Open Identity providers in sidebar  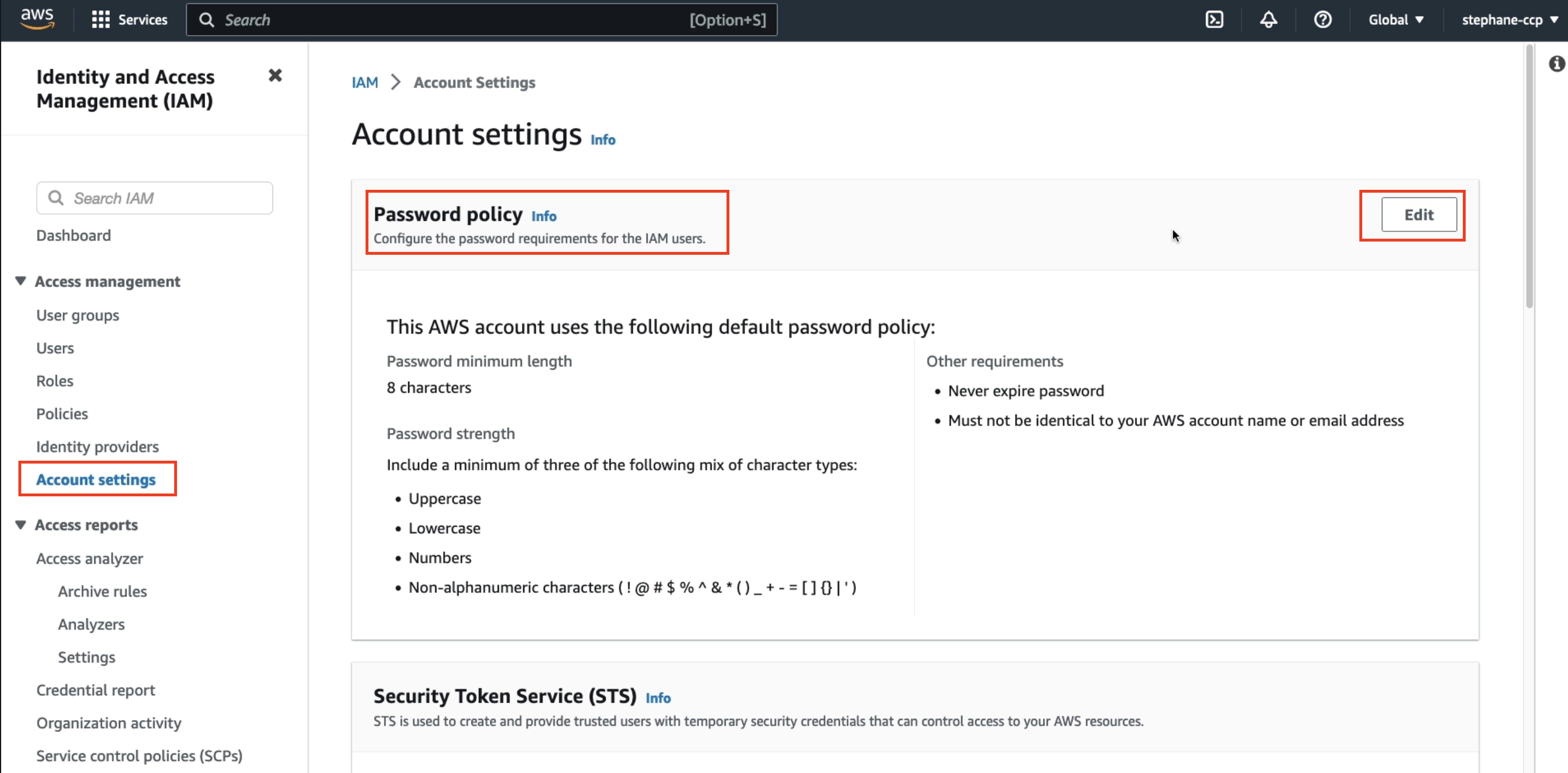point(97,446)
